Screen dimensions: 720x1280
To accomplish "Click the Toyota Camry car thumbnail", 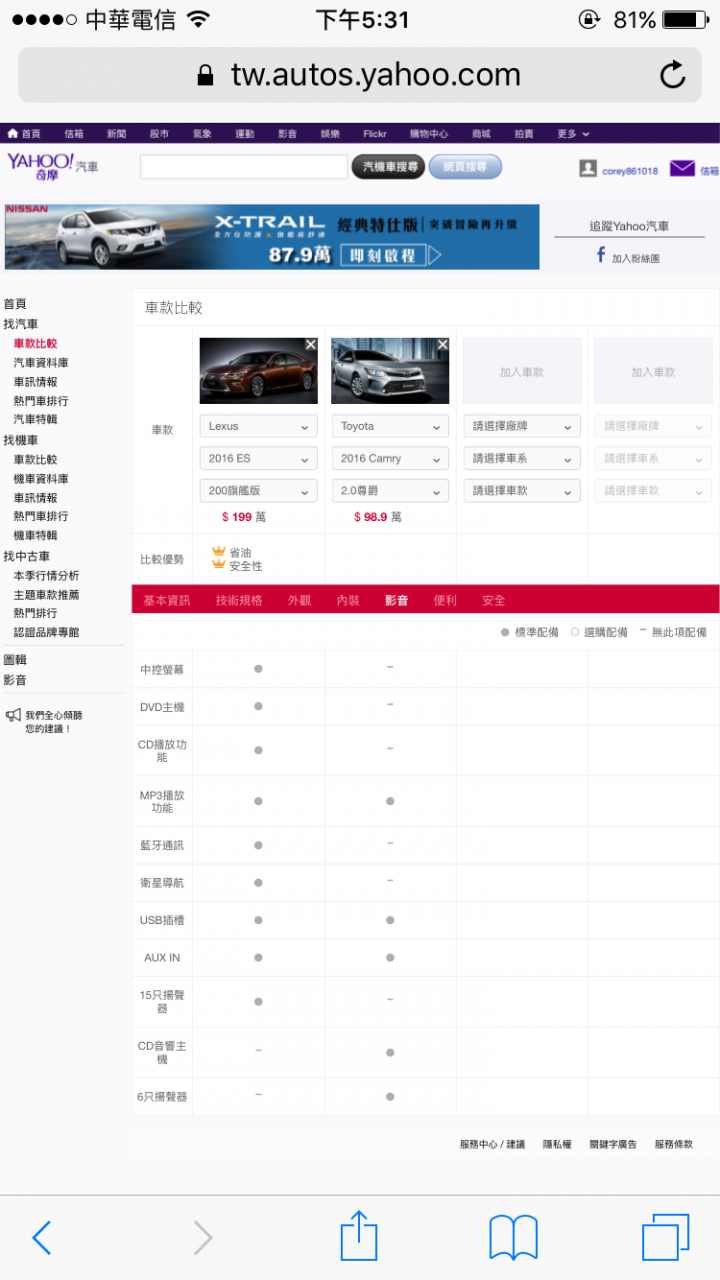I will (391, 371).
